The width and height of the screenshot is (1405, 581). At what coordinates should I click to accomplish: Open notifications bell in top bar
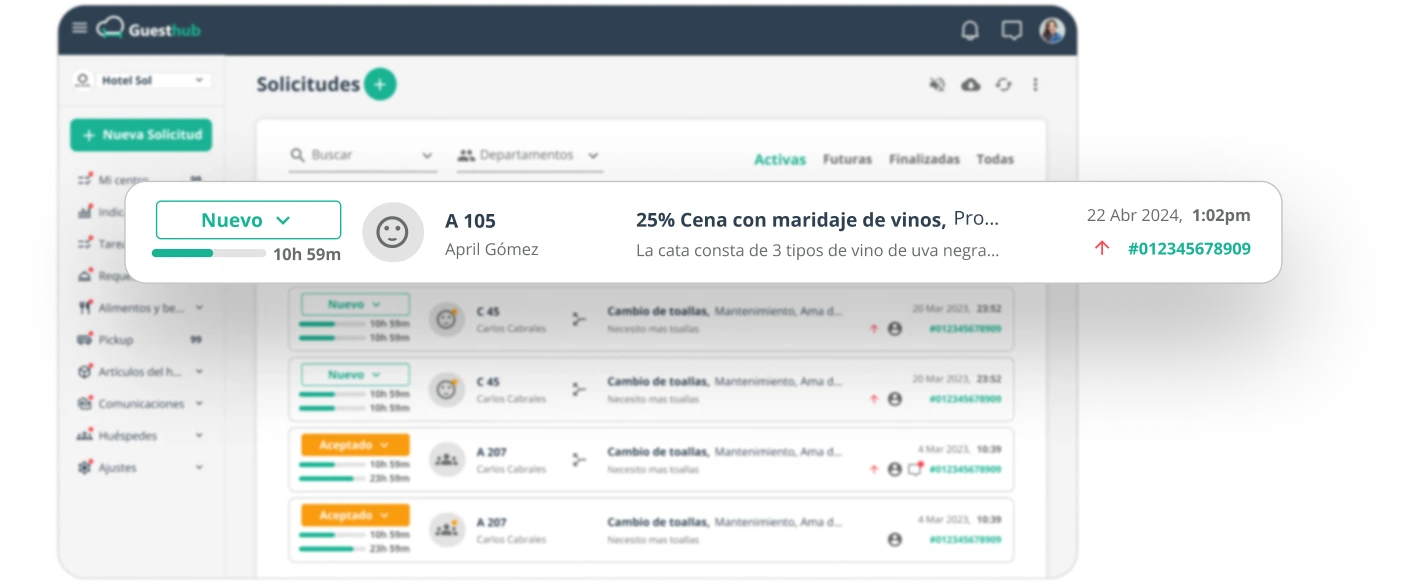coord(969,31)
